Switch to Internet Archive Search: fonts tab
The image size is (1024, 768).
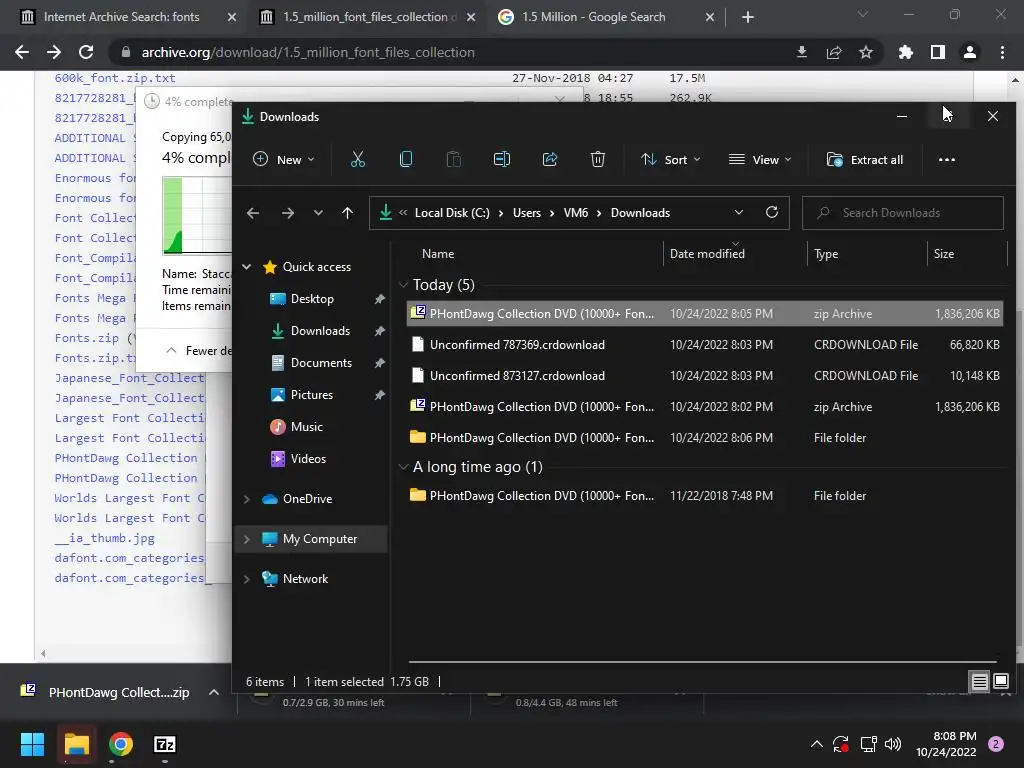point(121,17)
